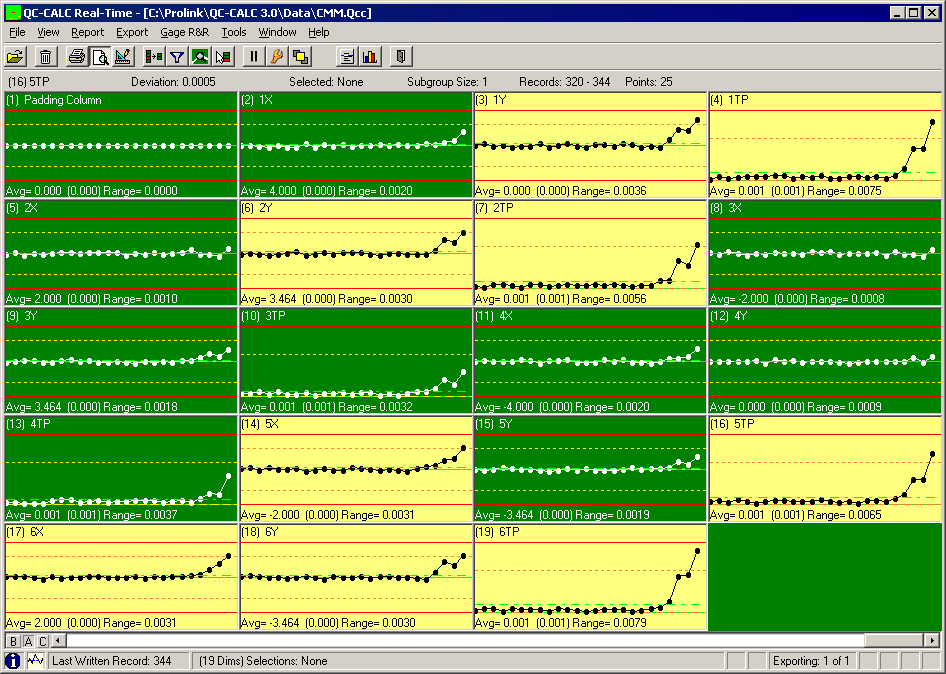Click the 'Subgroup Size: 1' info text
This screenshot has width=946, height=674.
[447, 81]
